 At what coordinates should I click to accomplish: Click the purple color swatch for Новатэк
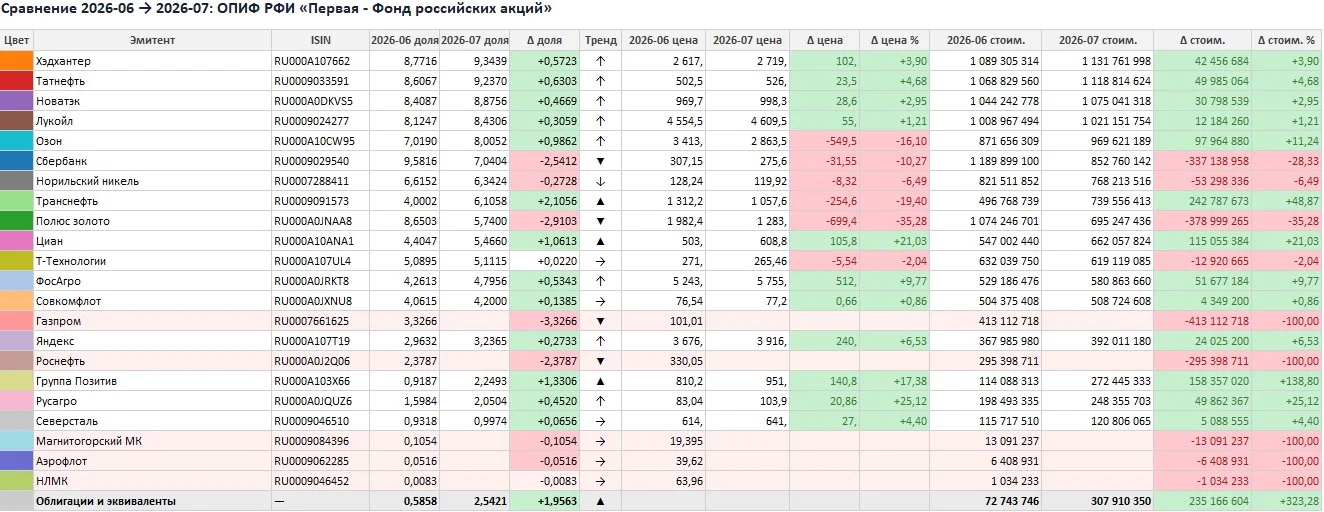click(x=17, y=101)
